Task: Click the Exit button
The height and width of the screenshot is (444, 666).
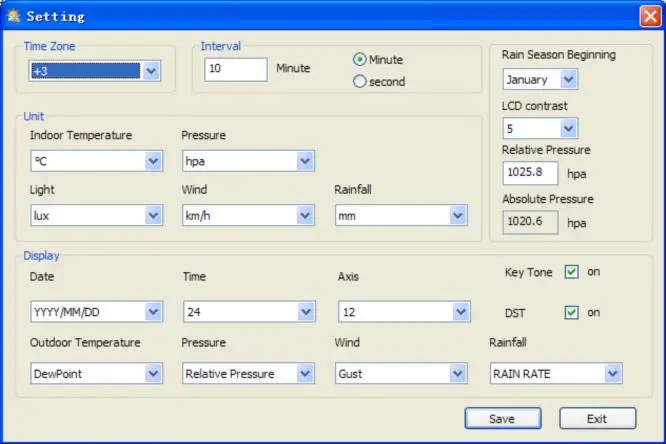Action: click(x=598, y=419)
